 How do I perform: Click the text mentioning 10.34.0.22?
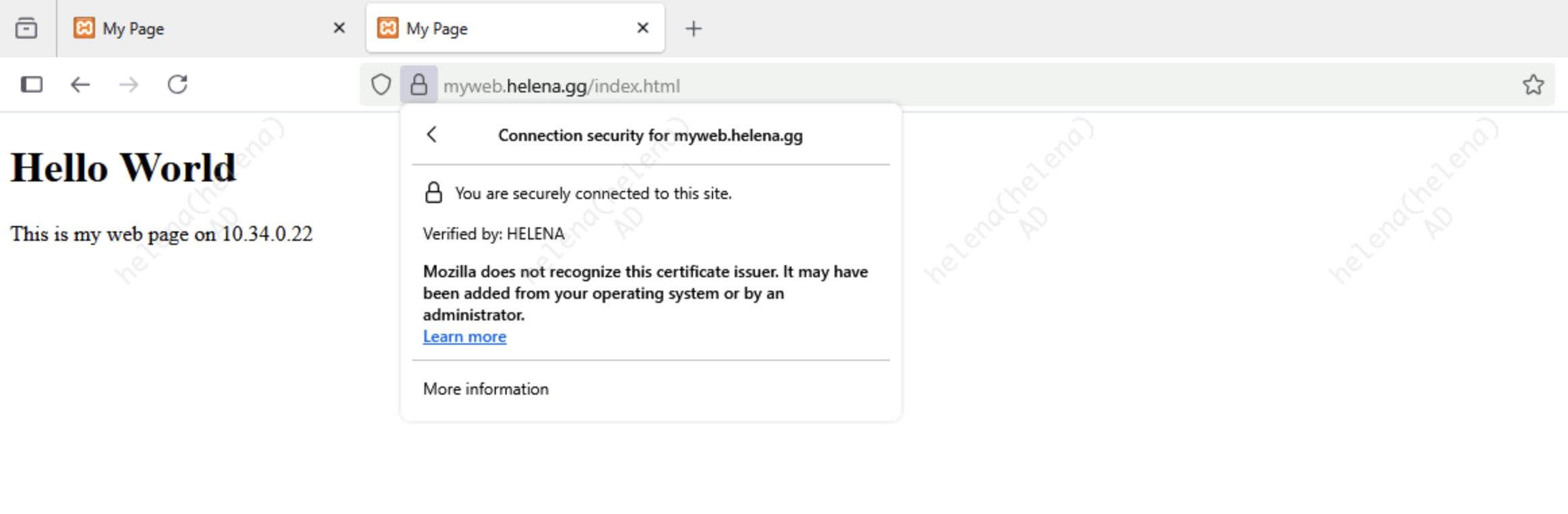coord(161,234)
